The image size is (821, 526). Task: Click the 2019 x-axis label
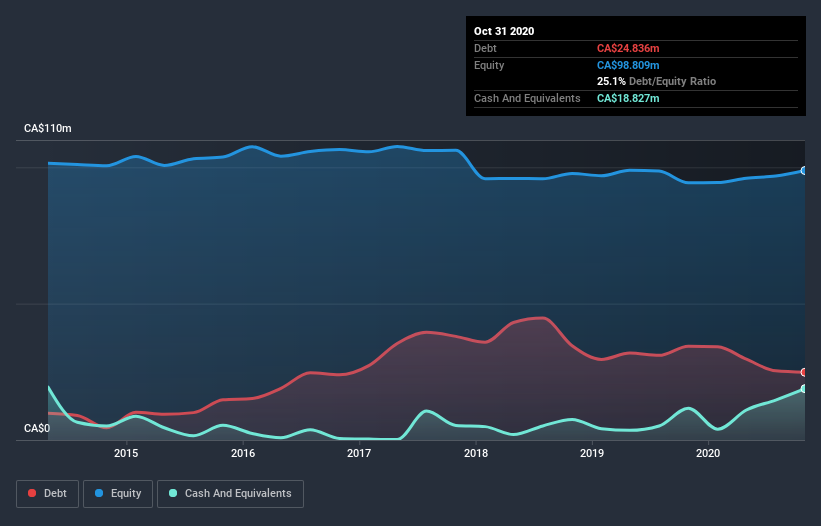pyautogui.click(x=592, y=453)
